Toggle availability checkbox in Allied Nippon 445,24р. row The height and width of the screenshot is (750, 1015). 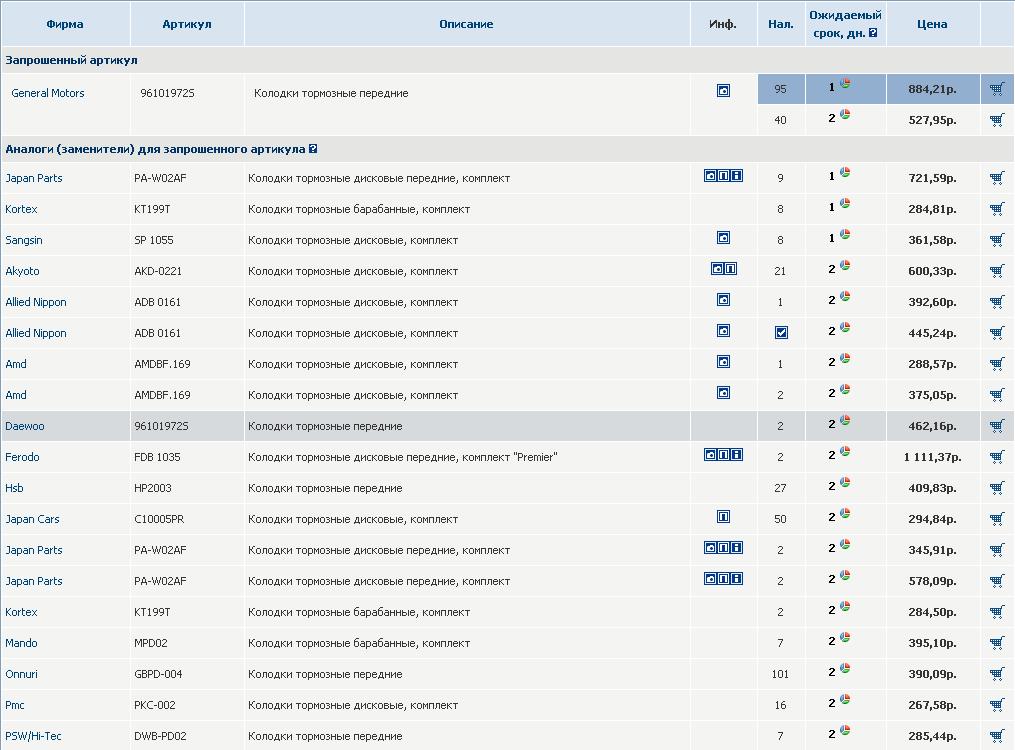point(781,333)
